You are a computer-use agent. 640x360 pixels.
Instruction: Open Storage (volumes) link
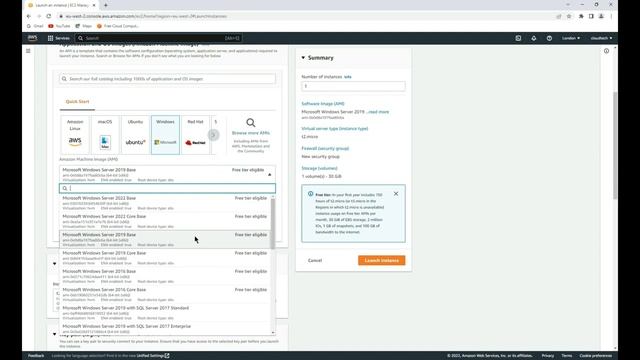[319, 168]
